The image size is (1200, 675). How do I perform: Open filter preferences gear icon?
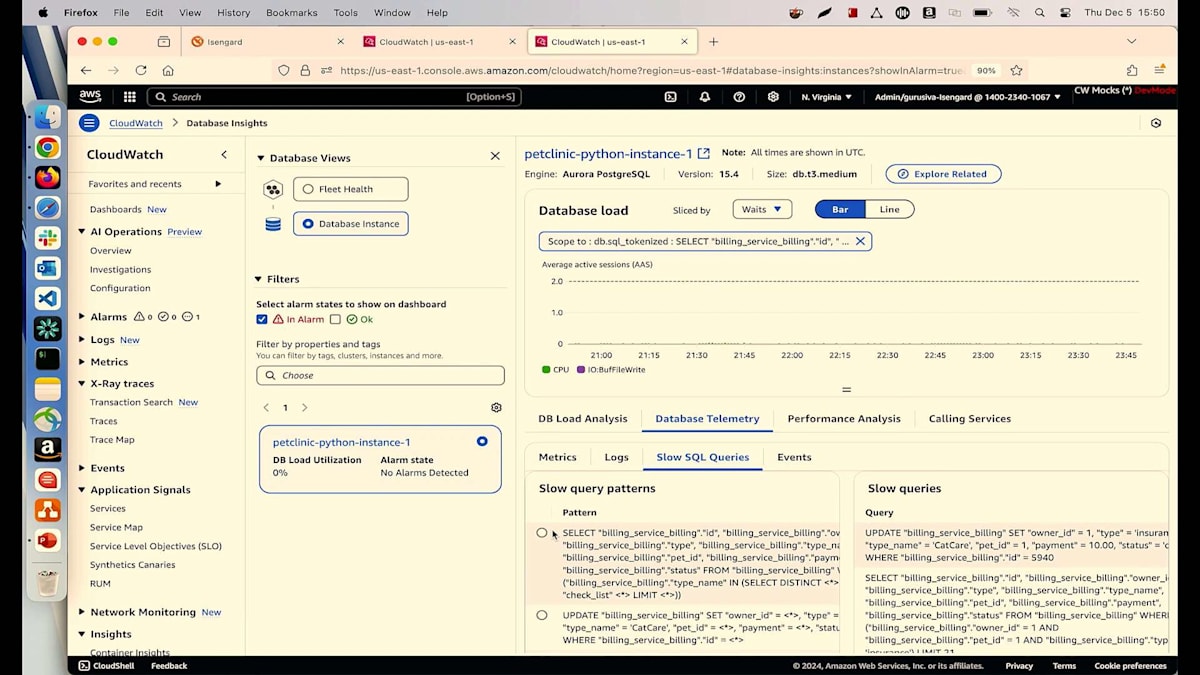tap(496, 408)
